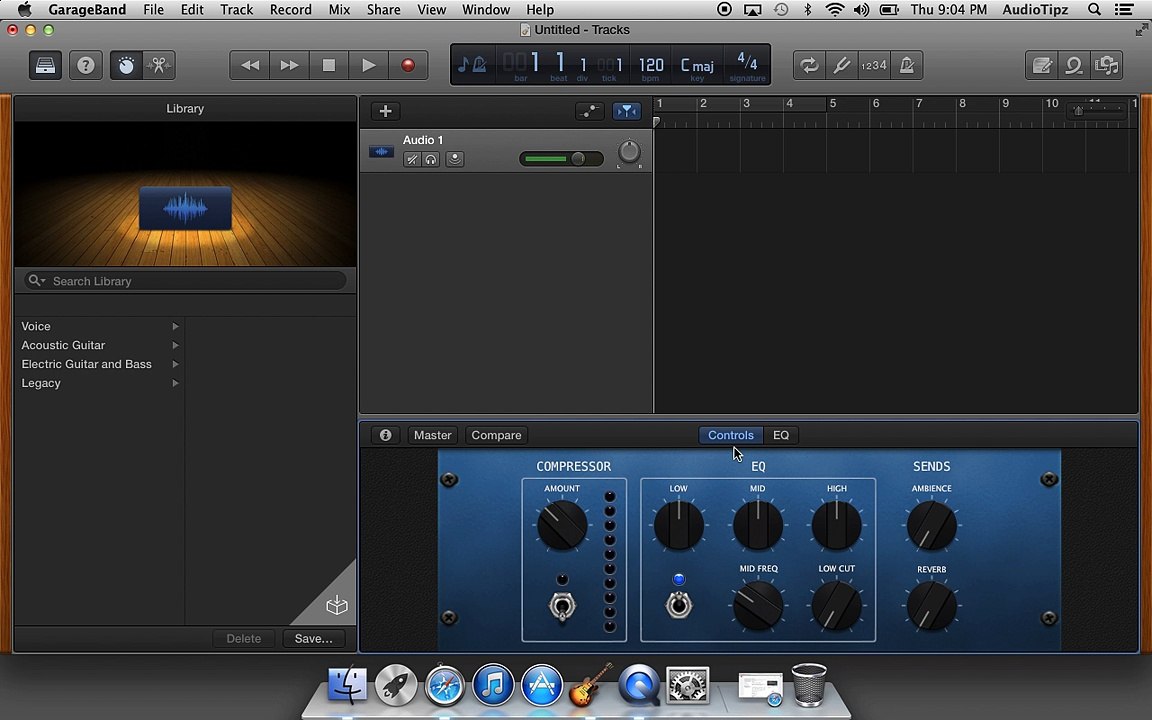The image size is (1152, 720).
Task: Open the File menu
Action: pyautogui.click(x=154, y=10)
